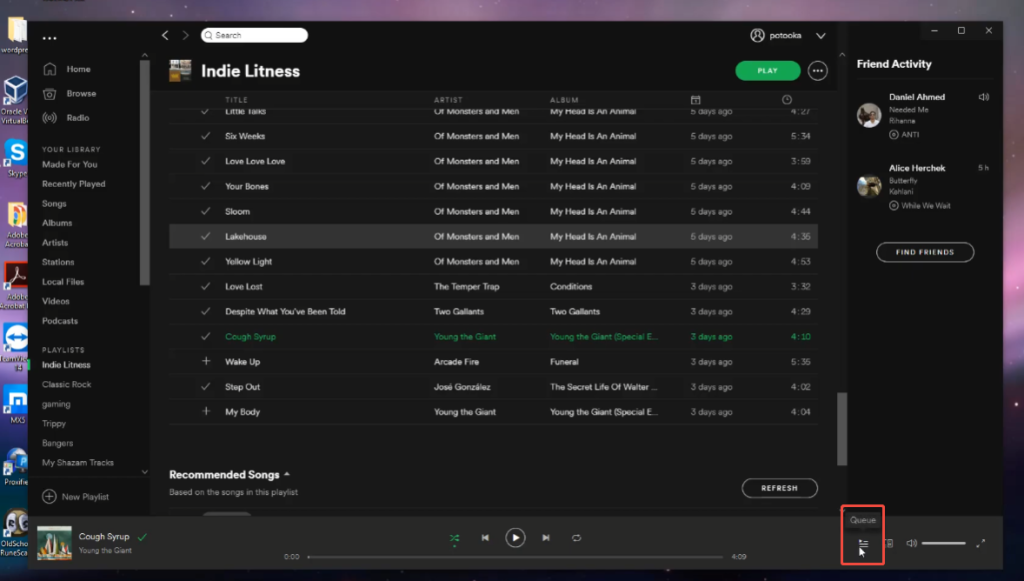The image size is (1024, 581).
Task: Open Local Files
Action: [x=63, y=282]
